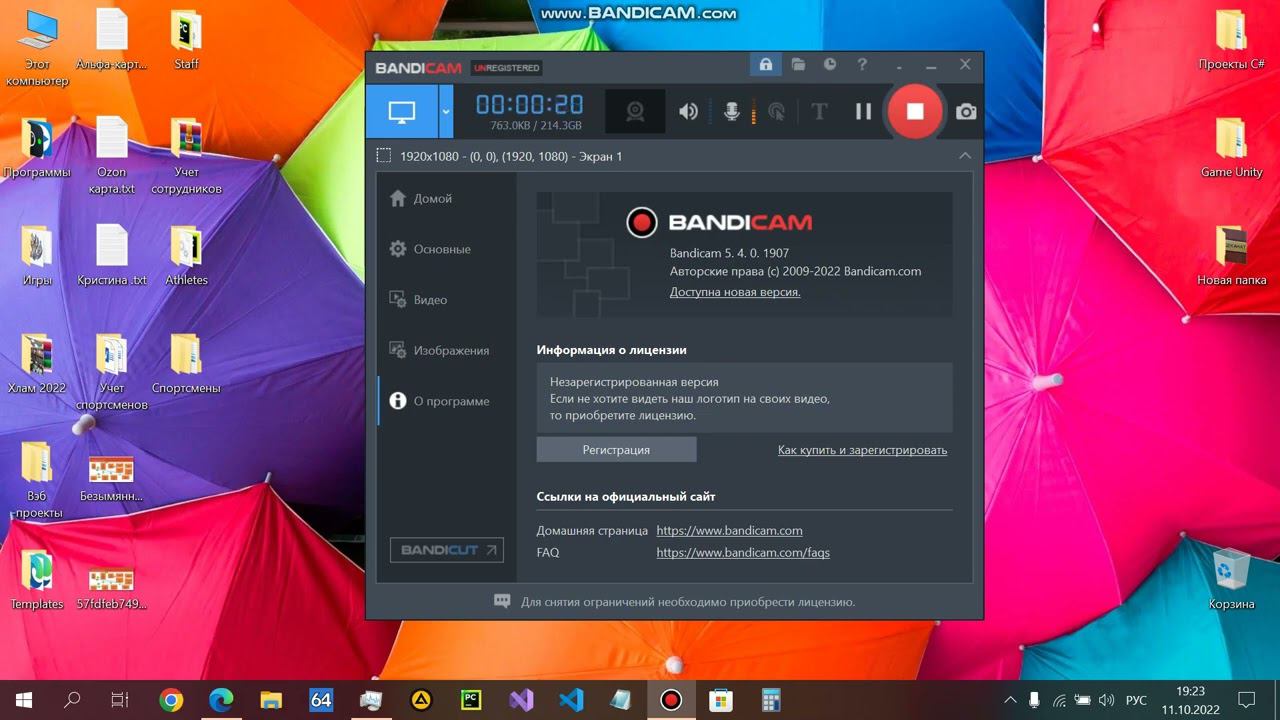Click the Bandicut button
The image size is (1280, 720).
pos(446,550)
